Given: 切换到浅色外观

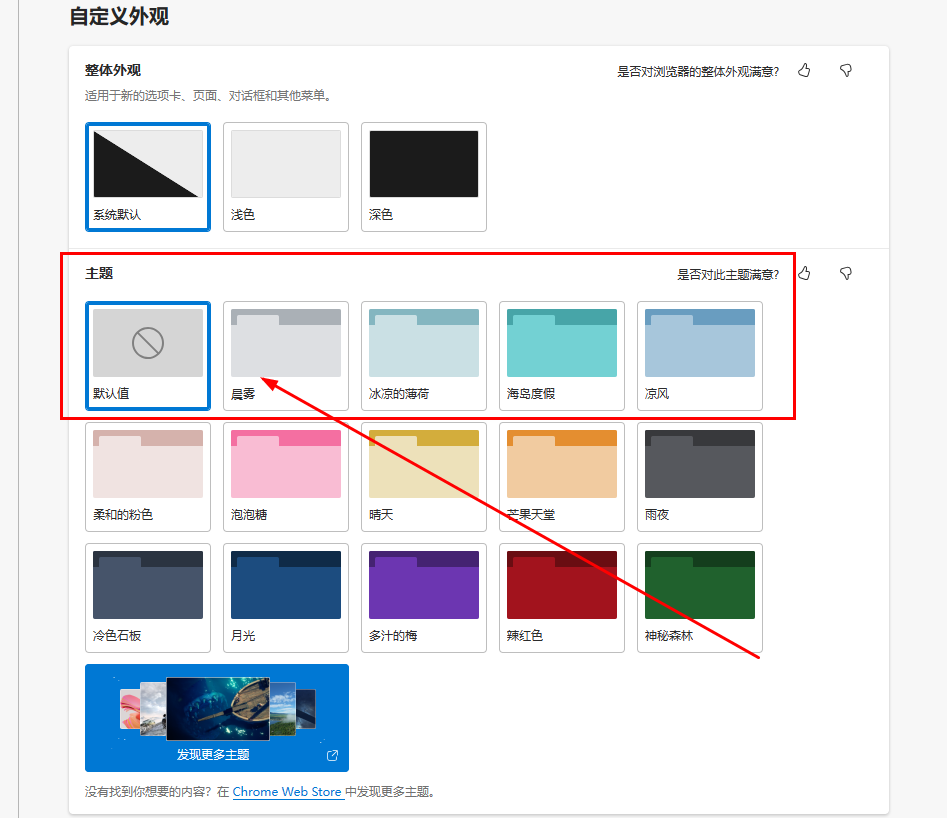Looking at the screenshot, I should 285,177.
